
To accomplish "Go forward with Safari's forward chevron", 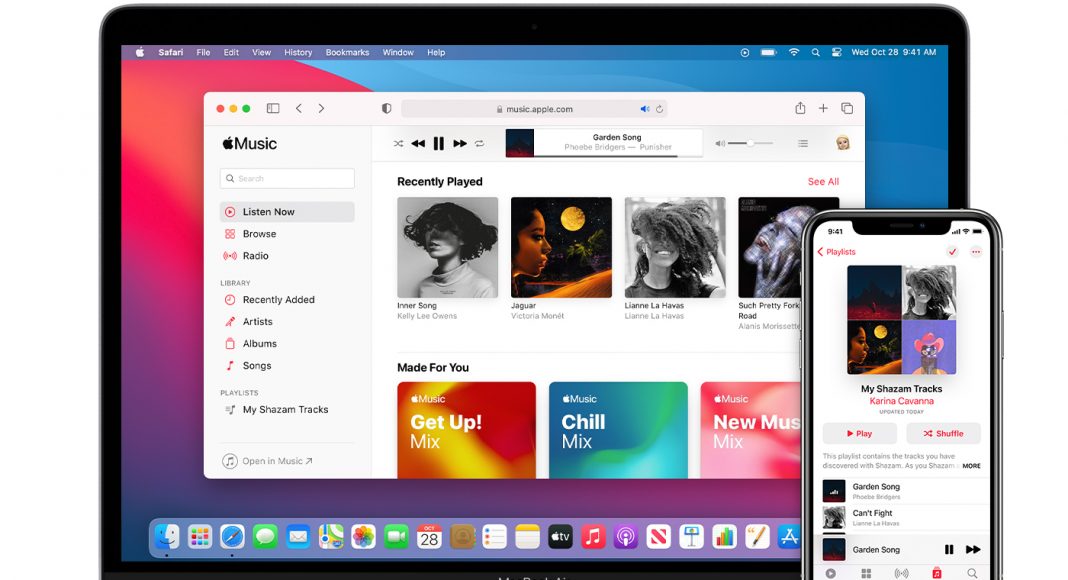I will (x=321, y=108).
